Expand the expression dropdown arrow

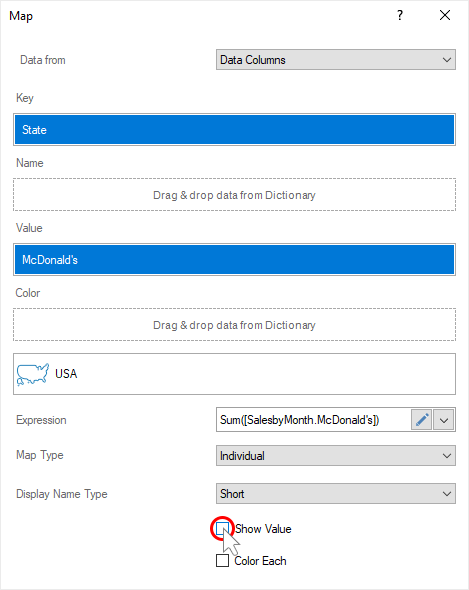(x=444, y=420)
